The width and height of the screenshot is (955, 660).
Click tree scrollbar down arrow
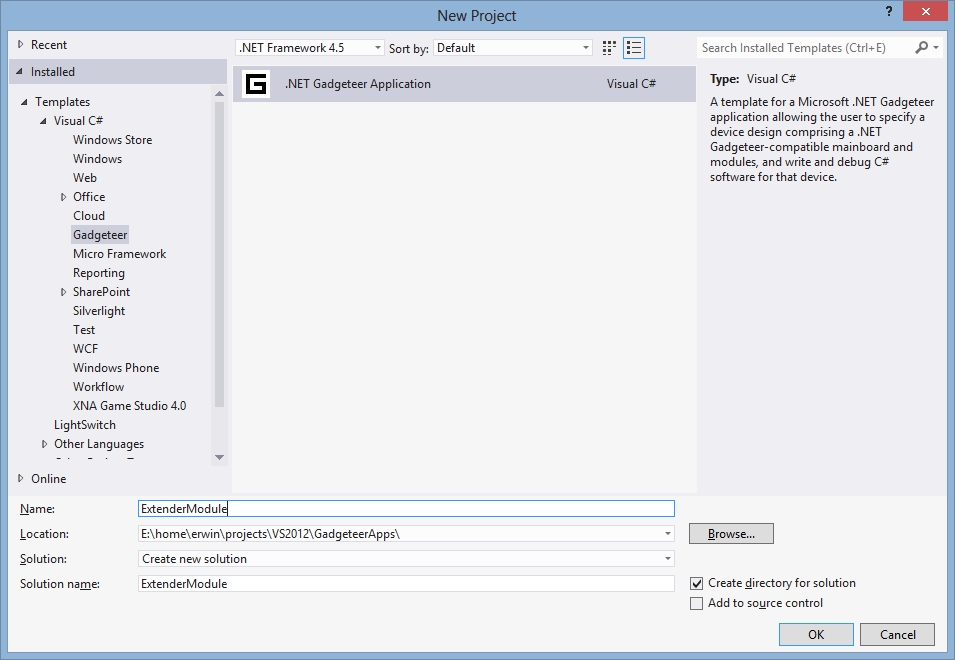click(219, 457)
